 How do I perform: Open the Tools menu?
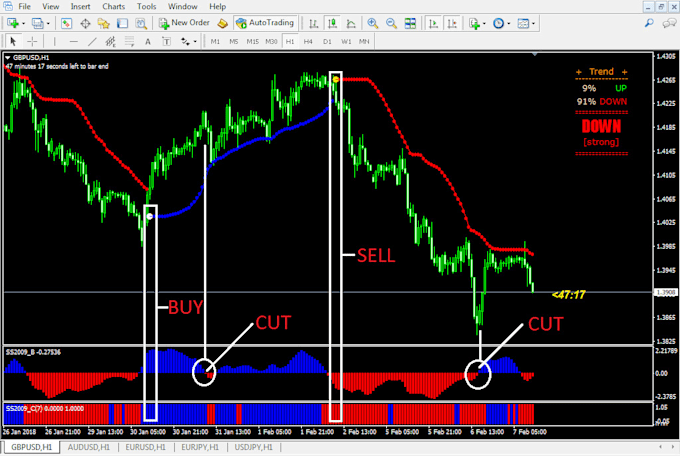[x=147, y=7]
